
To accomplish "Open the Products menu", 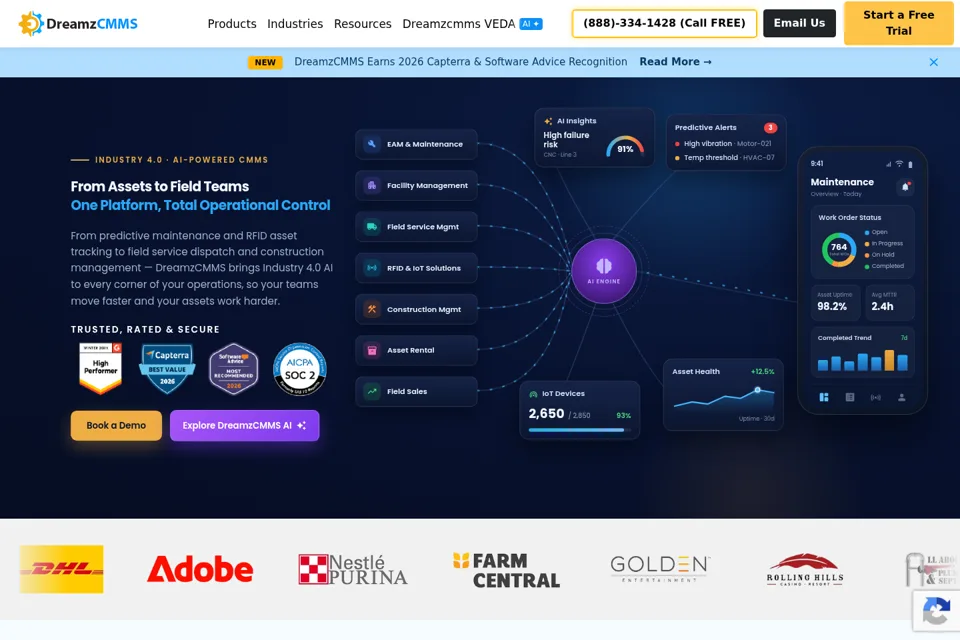I will click(231, 24).
